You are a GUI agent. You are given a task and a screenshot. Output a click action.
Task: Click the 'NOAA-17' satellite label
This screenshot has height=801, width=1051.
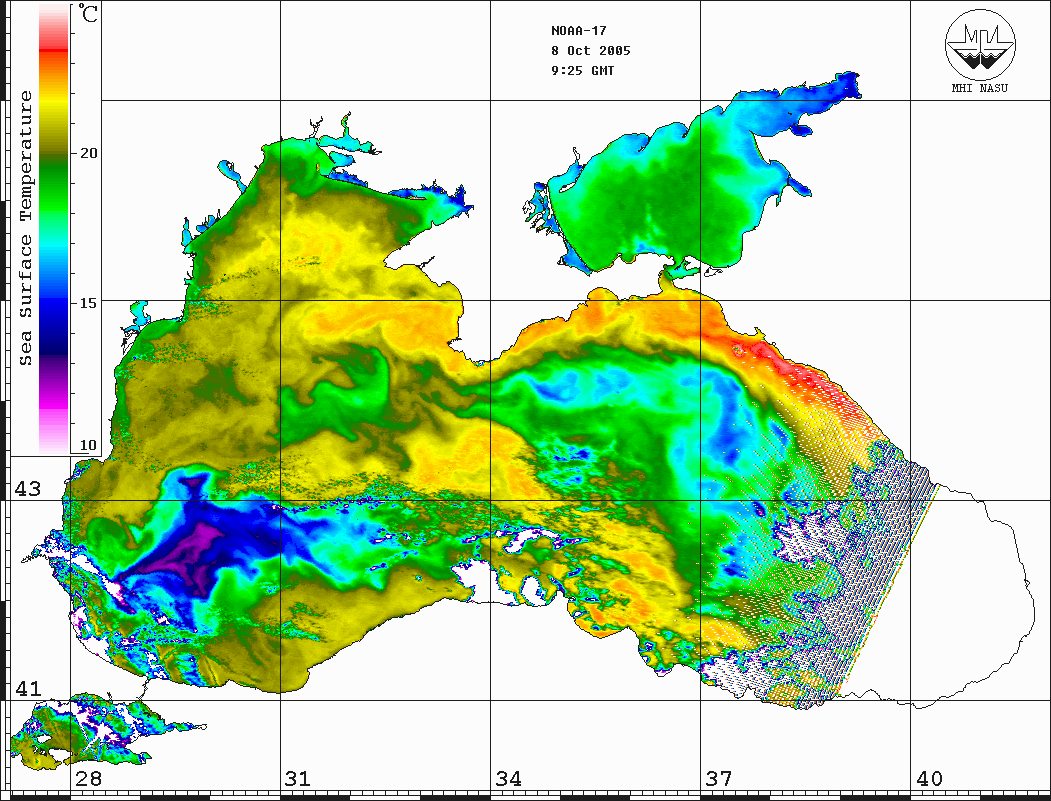(578, 31)
